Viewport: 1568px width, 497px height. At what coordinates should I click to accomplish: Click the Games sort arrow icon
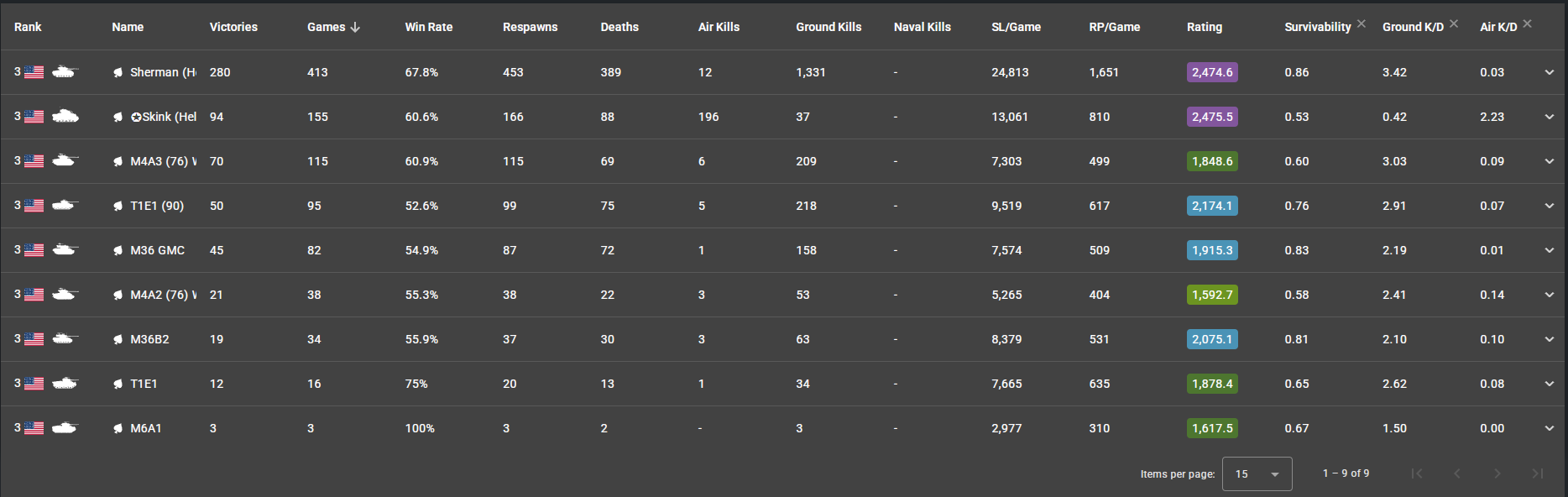click(x=355, y=27)
